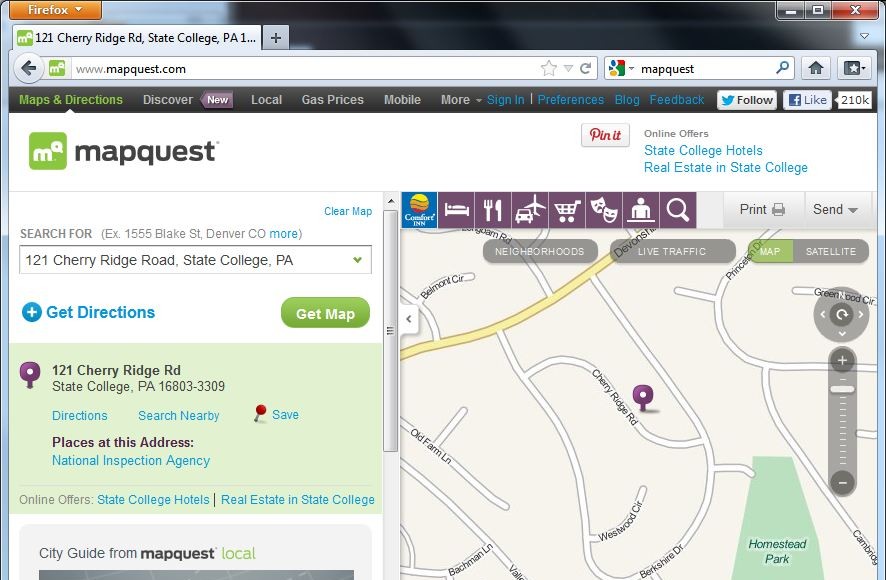Switch map to Satellite view
886x580 pixels.
coord(830,252)
